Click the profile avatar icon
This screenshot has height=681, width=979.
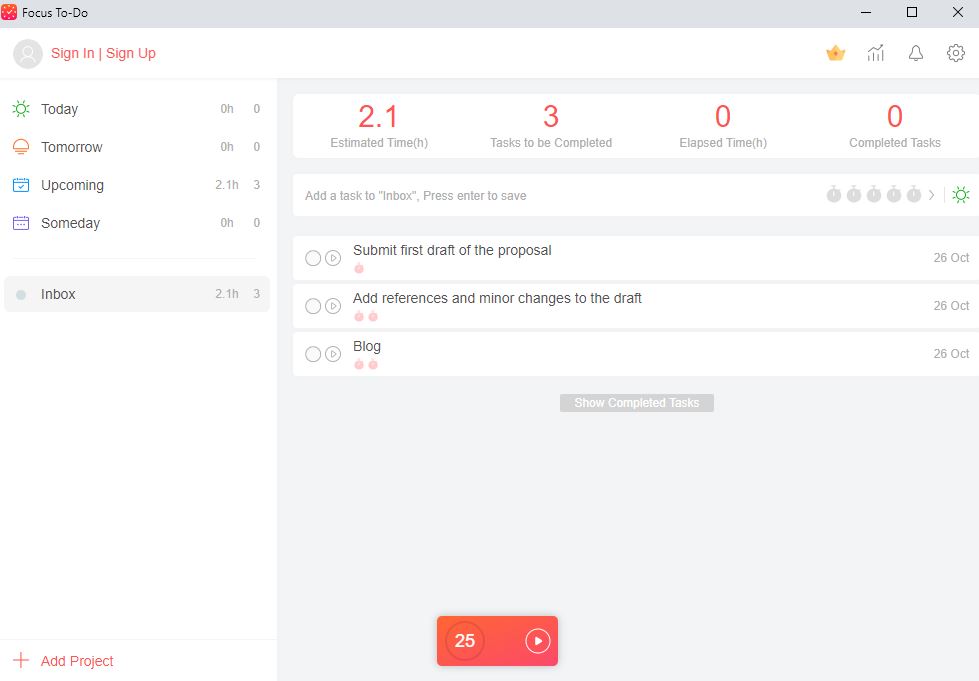(x=28, y=54)
